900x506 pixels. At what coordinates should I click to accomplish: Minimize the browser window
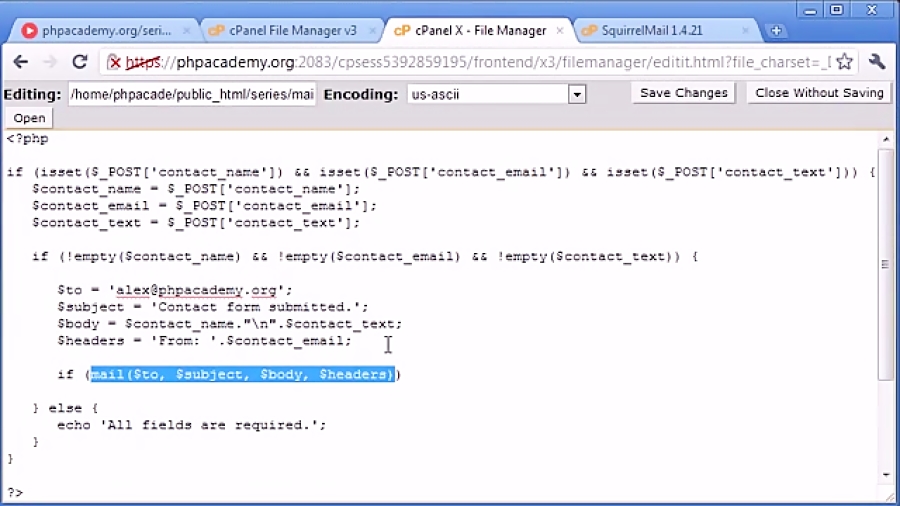(x=810, y=10)
